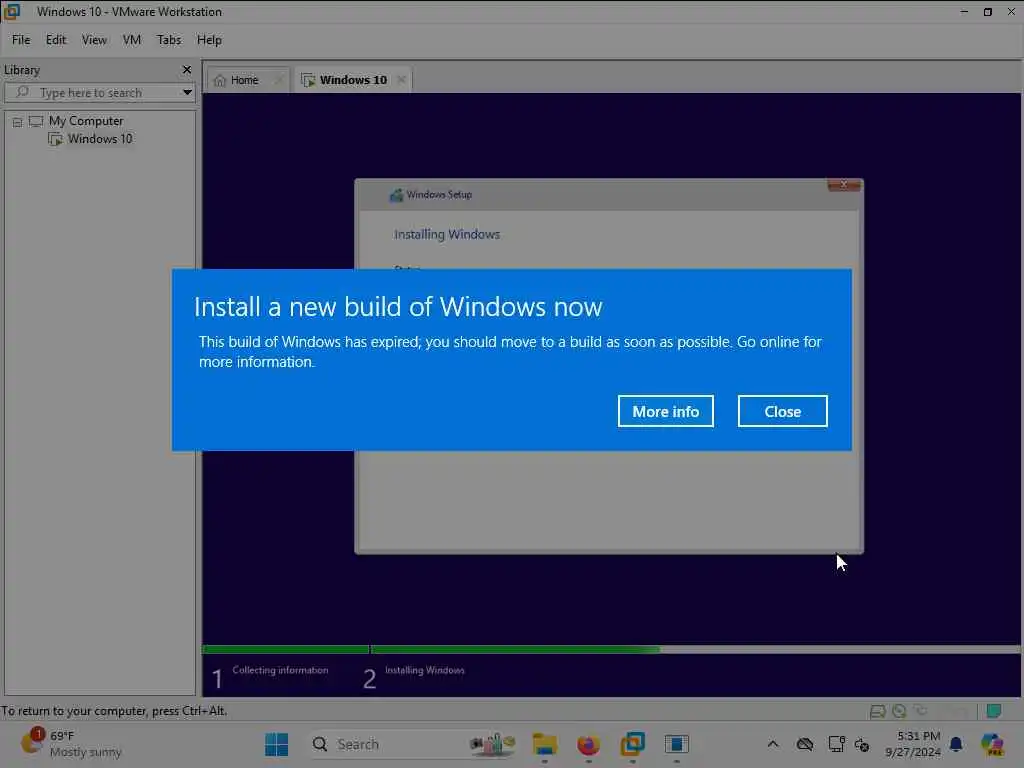Close the Library panel

coord(187,69)
